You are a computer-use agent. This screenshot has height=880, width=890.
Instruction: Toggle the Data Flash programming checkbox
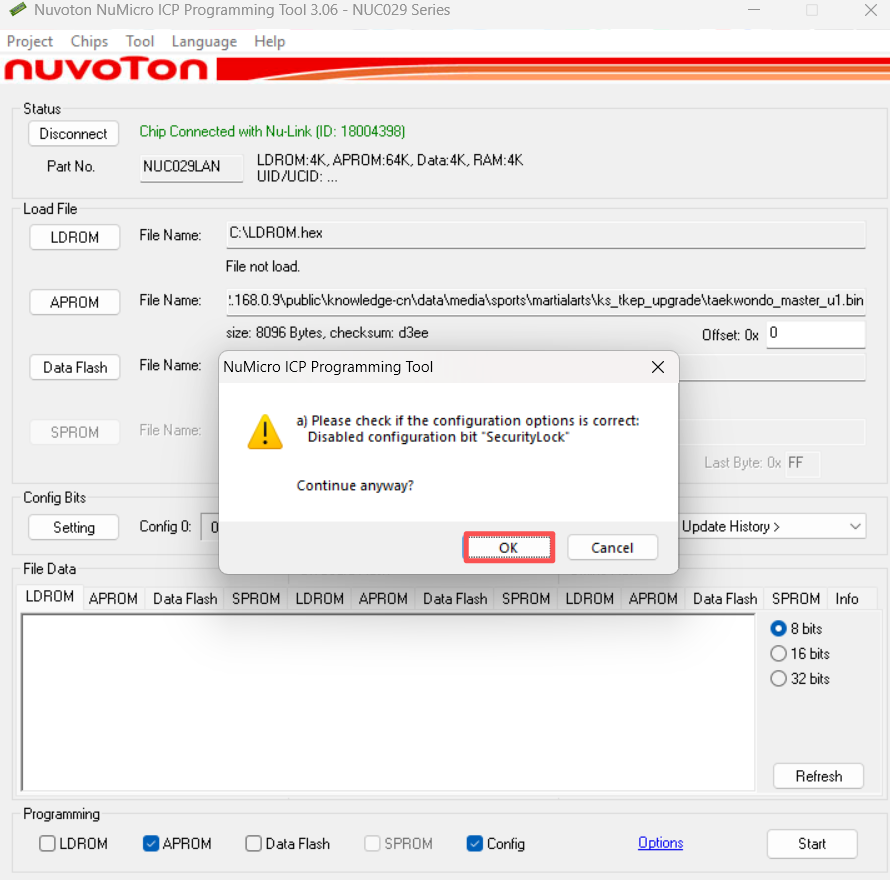254,844
